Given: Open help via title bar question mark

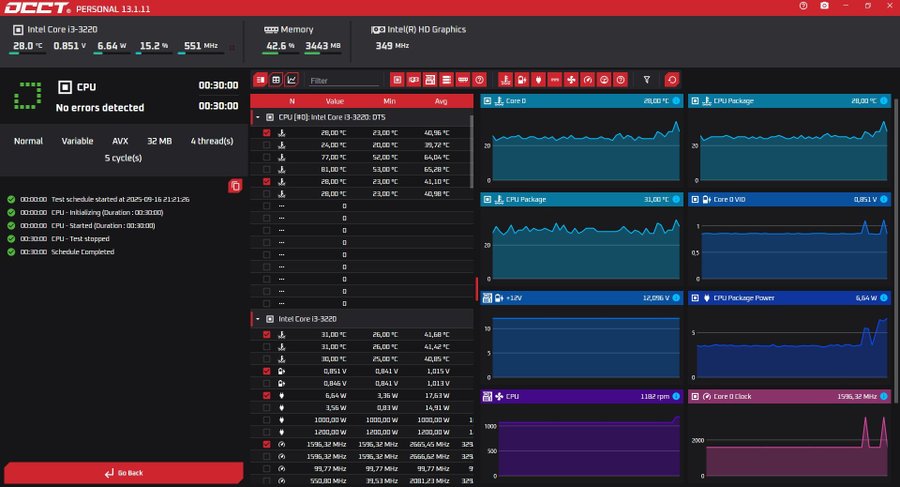Looking at the screenshot, I should click(803, 6).
